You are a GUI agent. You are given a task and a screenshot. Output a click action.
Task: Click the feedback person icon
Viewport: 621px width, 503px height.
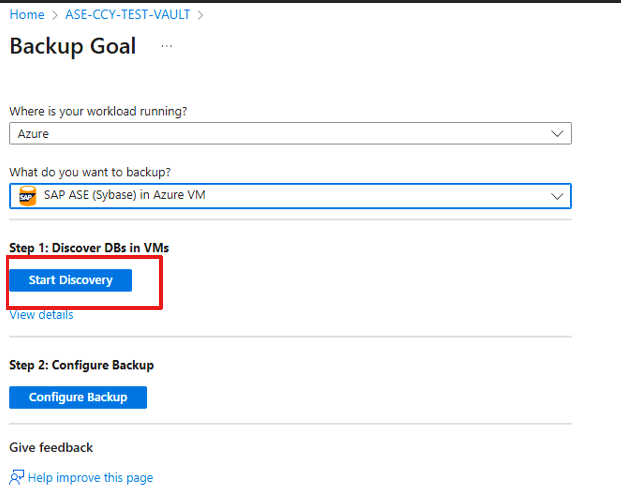pyautogui.click(x=17, y=477)
